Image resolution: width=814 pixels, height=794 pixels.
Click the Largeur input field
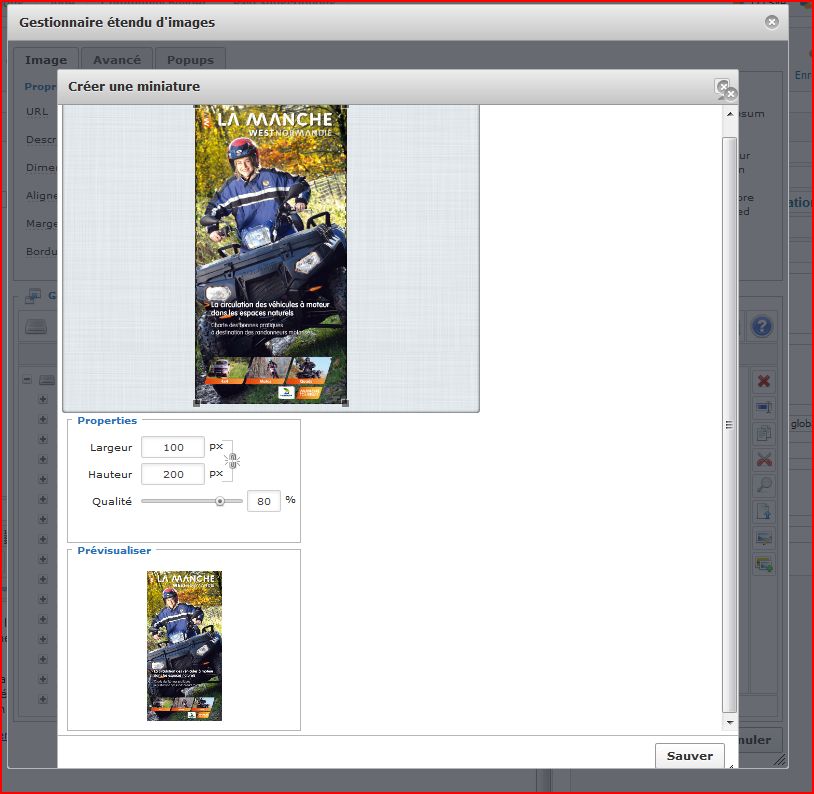pyautogui.click(x=172, y=447)
